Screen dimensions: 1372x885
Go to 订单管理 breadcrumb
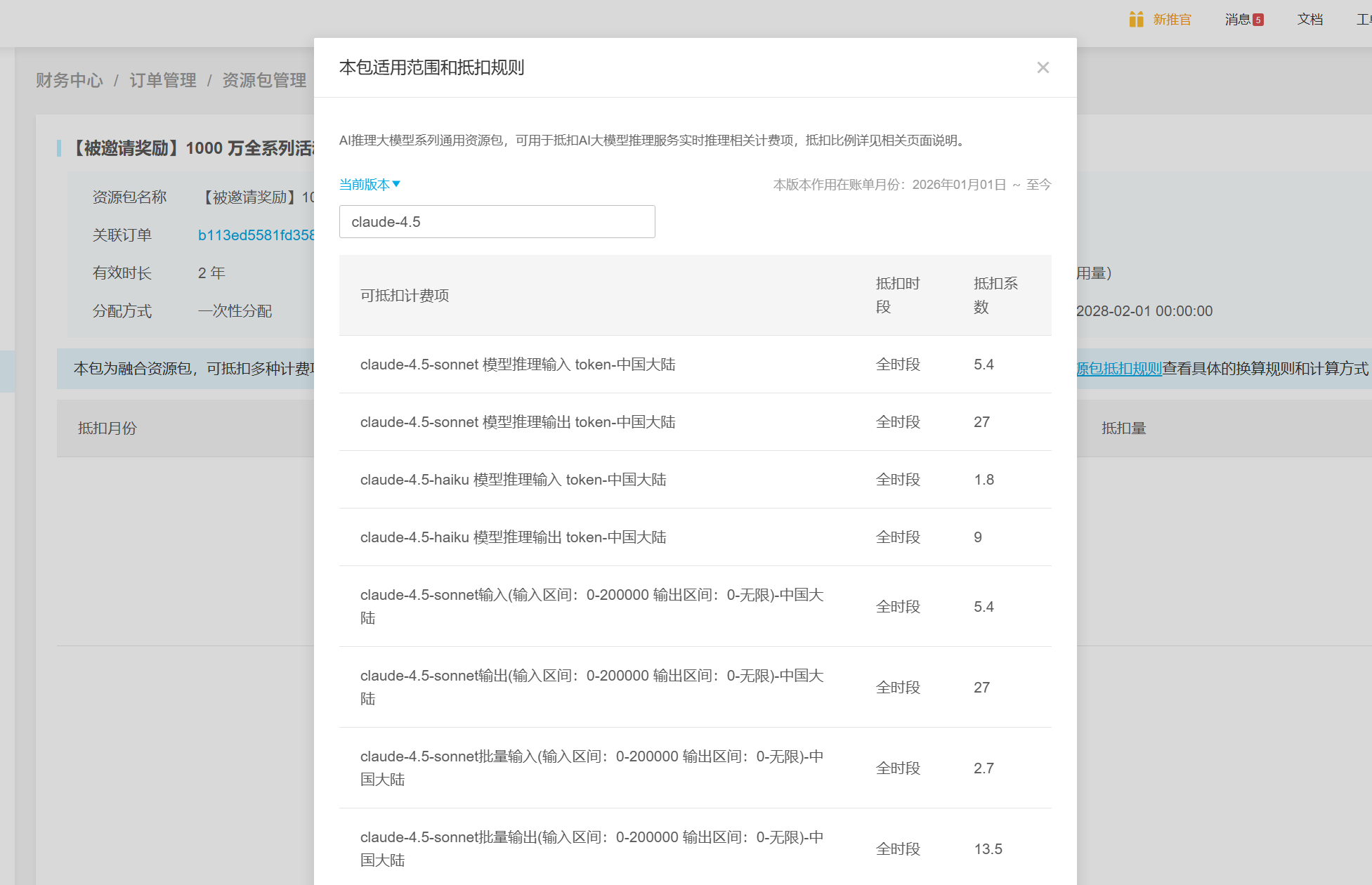(163, 80)
